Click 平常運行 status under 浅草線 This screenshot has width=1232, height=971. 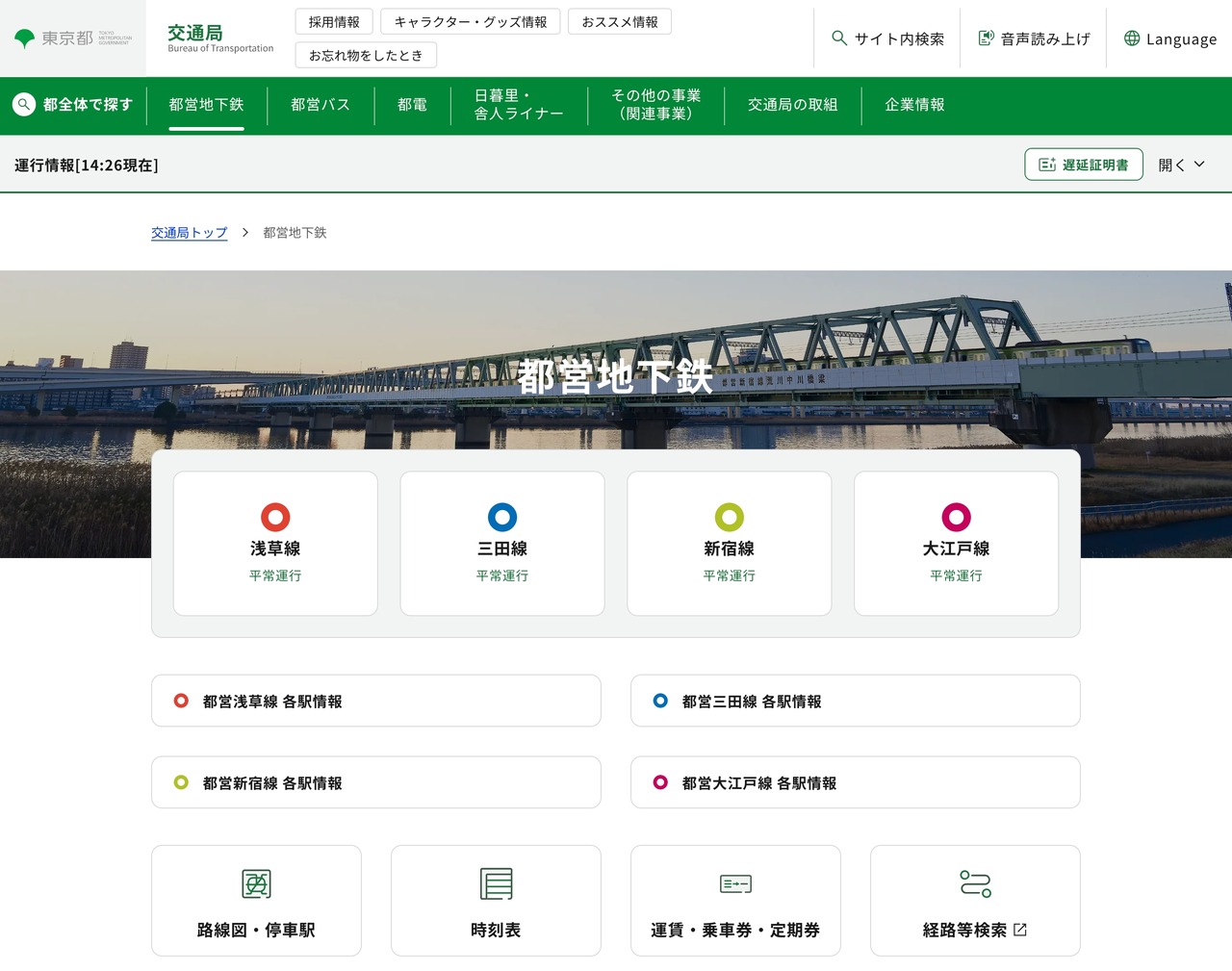coord(275,575)
